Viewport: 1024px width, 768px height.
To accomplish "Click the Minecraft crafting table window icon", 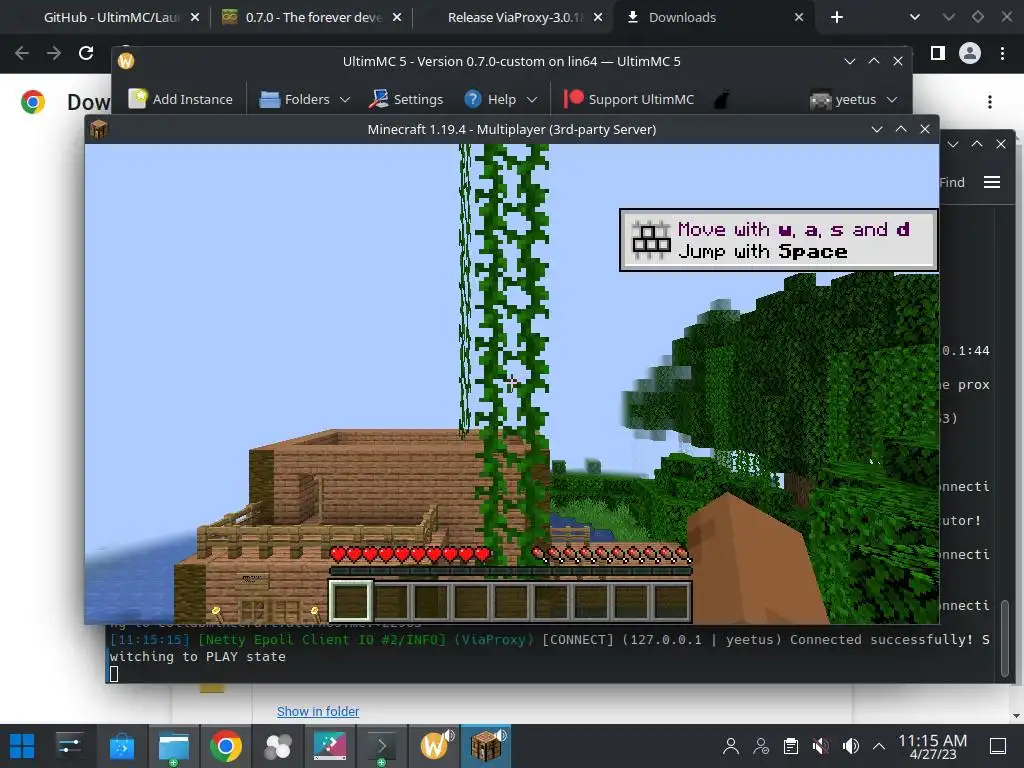I will tap(99, 129).
